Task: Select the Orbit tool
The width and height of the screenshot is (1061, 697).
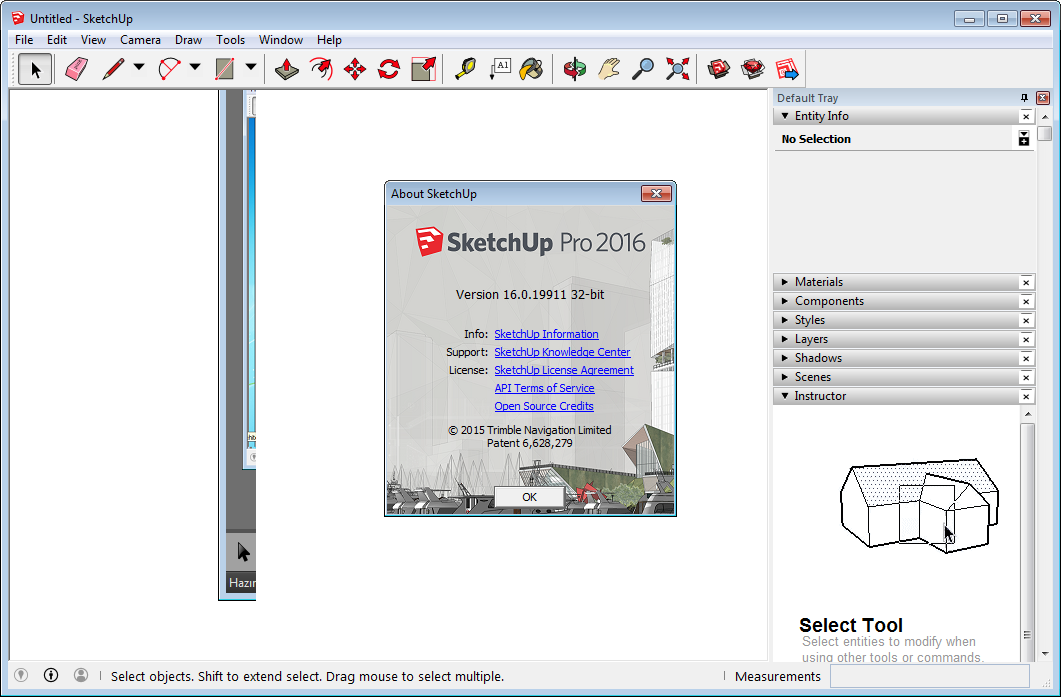Action: click(x=574, y=69)
